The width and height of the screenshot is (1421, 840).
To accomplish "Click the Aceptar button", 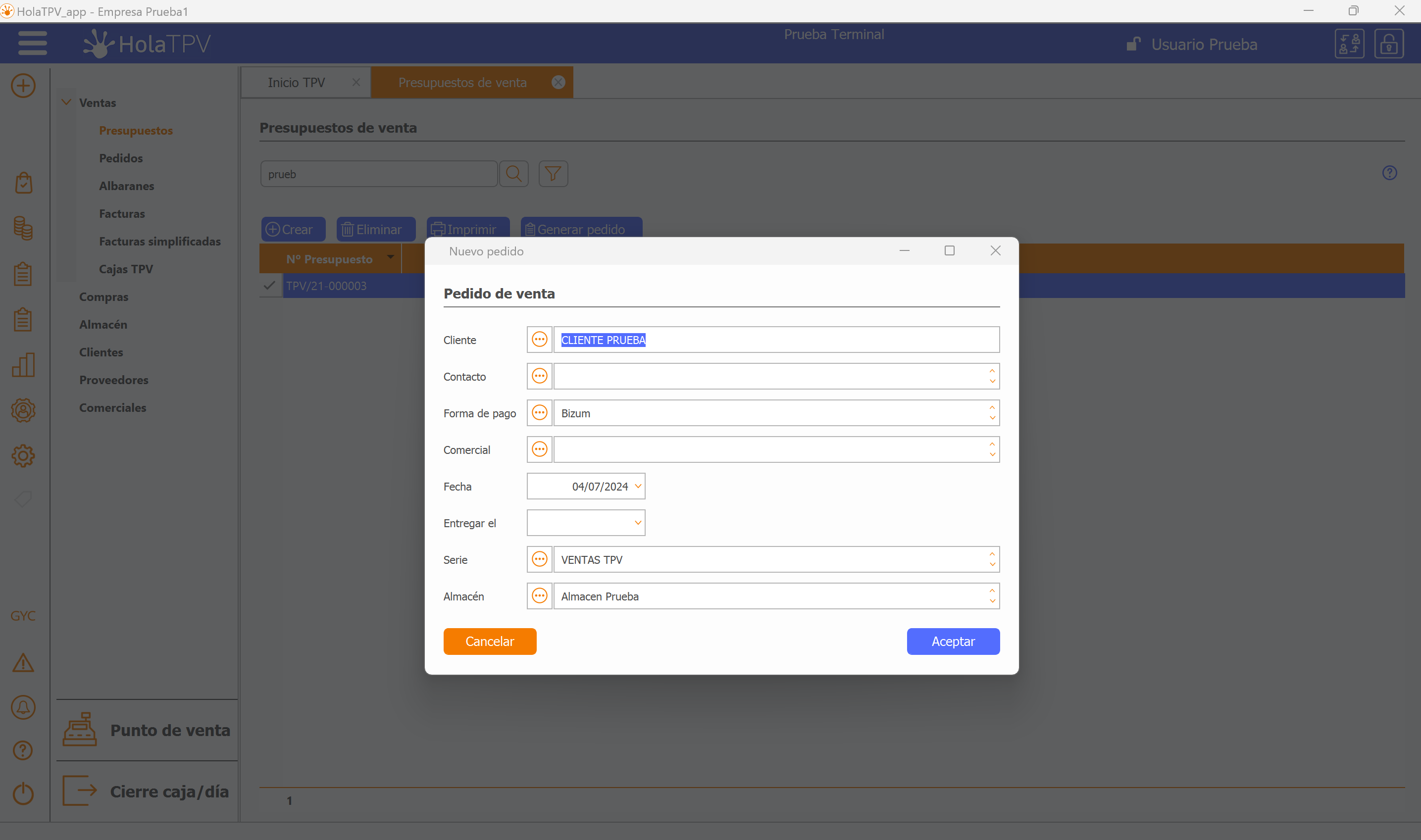I will point(953,642).
